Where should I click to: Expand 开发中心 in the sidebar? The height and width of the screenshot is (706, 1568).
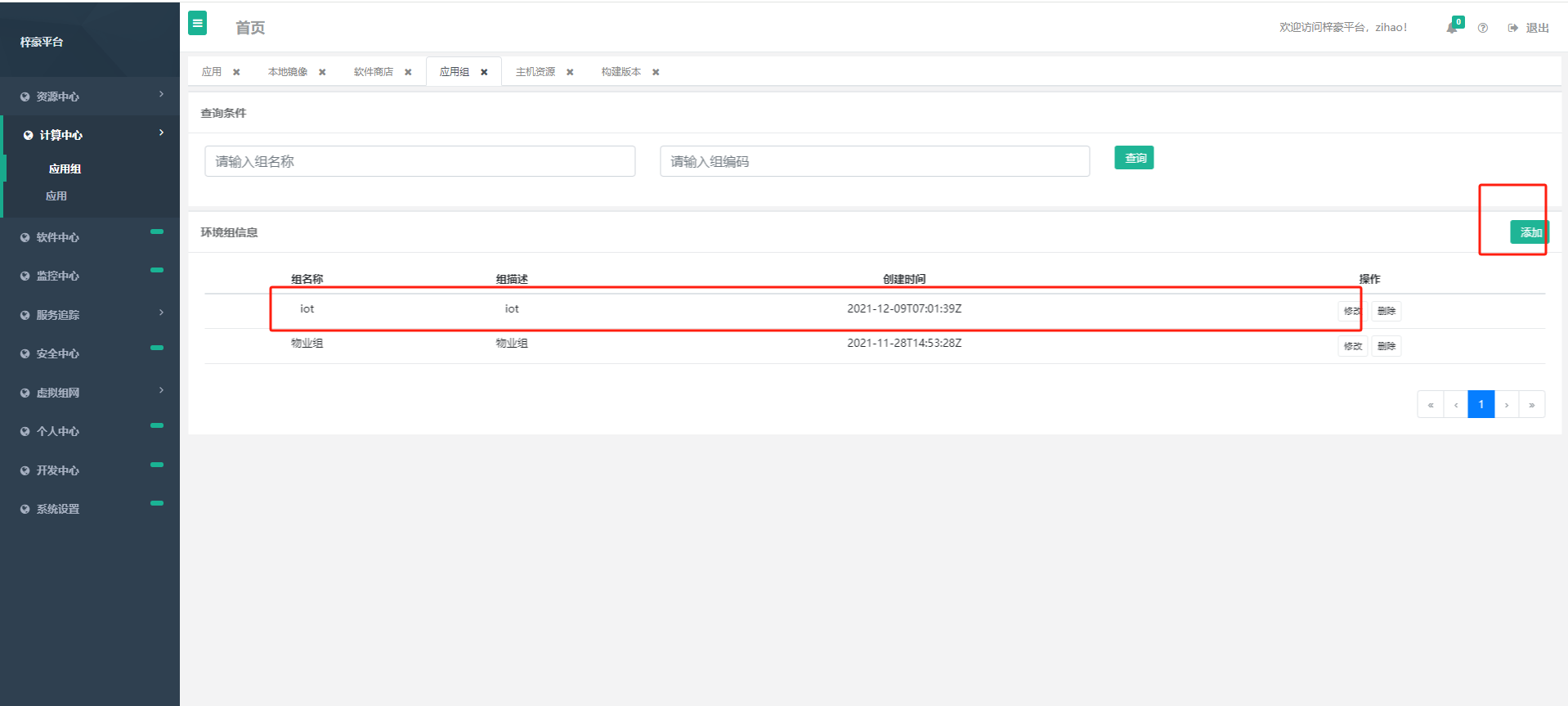(90, 470)
